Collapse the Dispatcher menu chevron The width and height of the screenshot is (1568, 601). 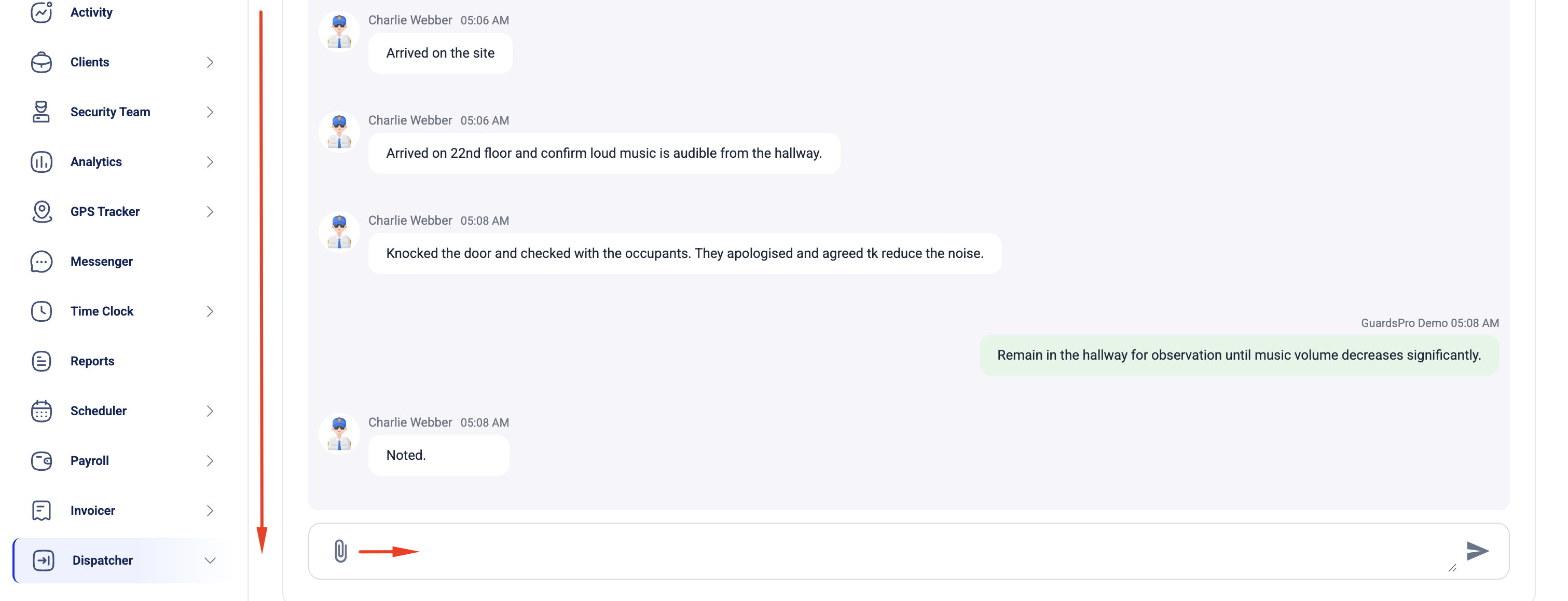(210, 560)
